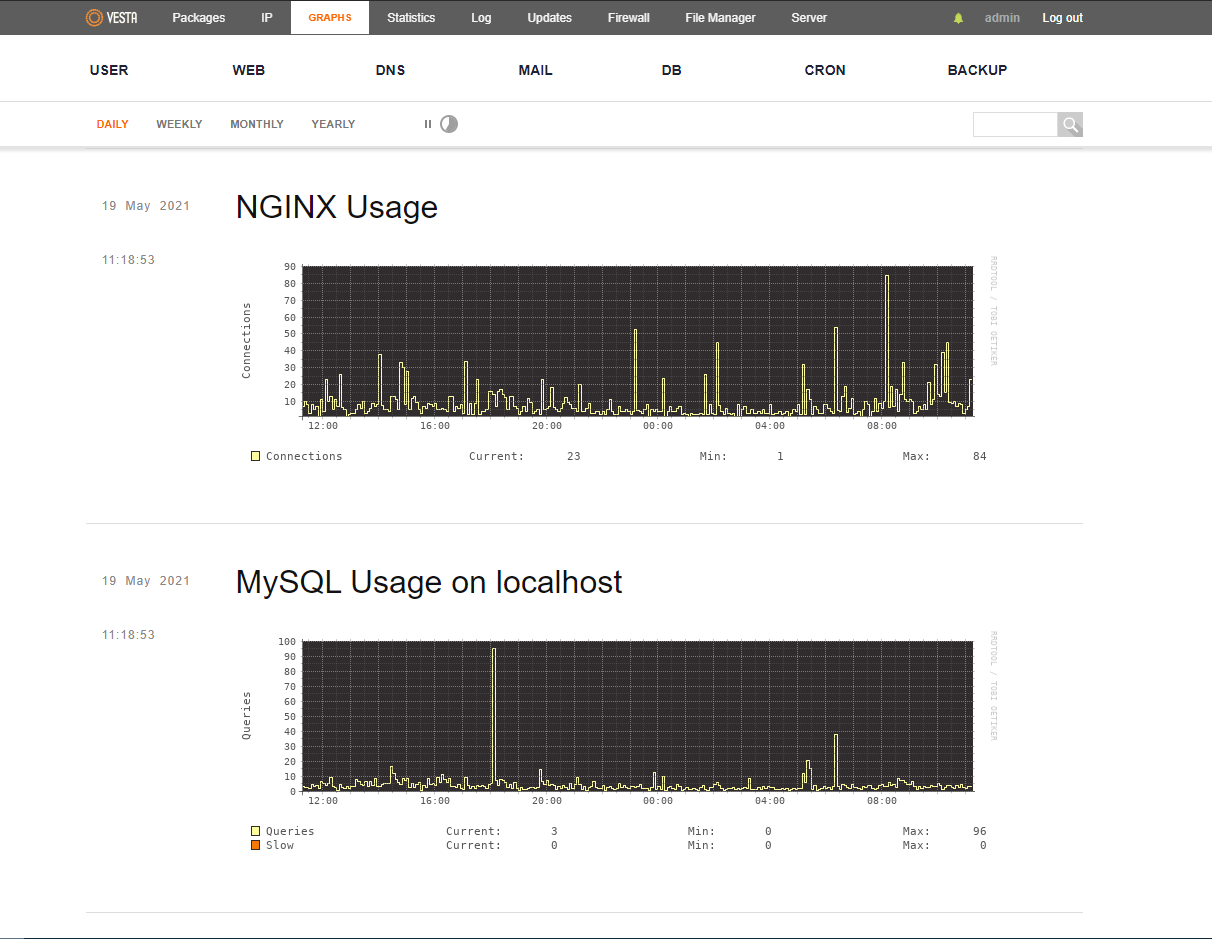This screenshot has height=939, width=1212.
Task: Focus the search input field
Action: pyautogui.click(x=1015, y=125)
